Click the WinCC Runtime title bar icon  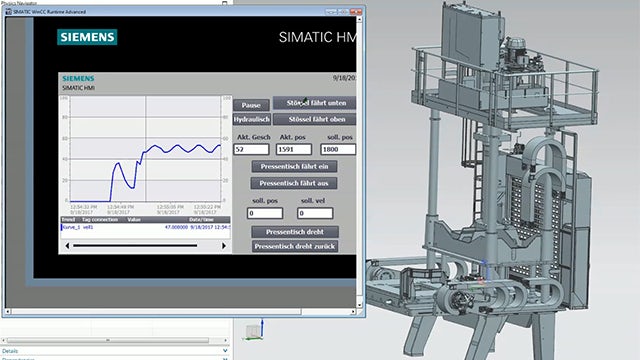[x=9, y=12]
